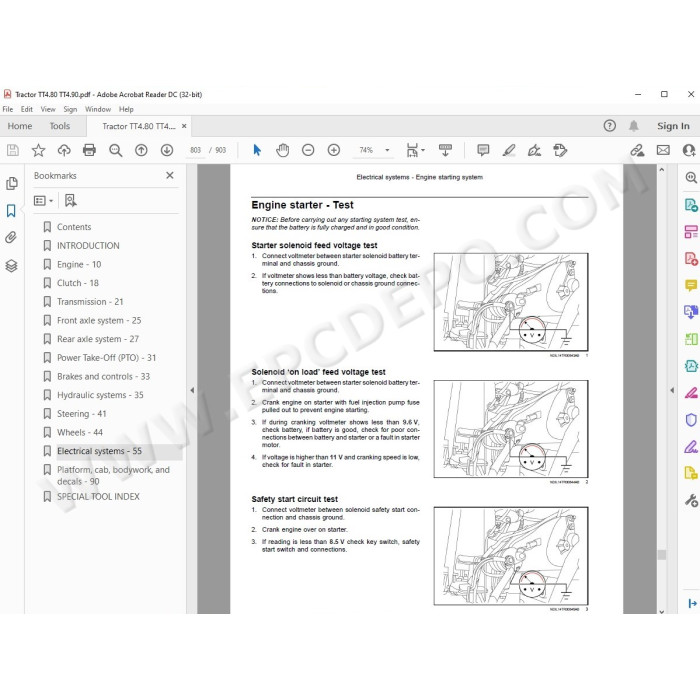
Task: Add a sticky note comment
Action: coord(483,150)
